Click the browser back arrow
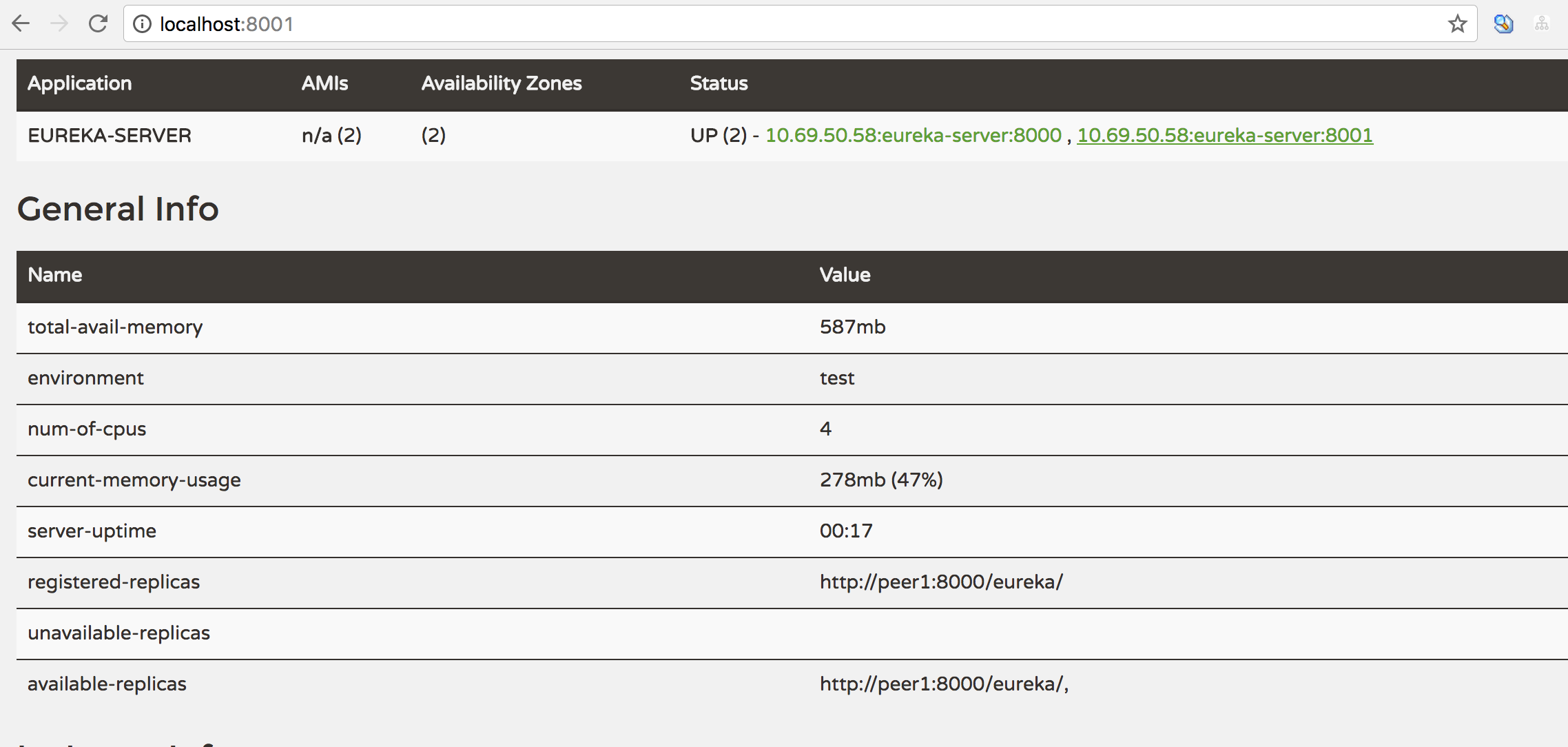 (x=21, y=24)
